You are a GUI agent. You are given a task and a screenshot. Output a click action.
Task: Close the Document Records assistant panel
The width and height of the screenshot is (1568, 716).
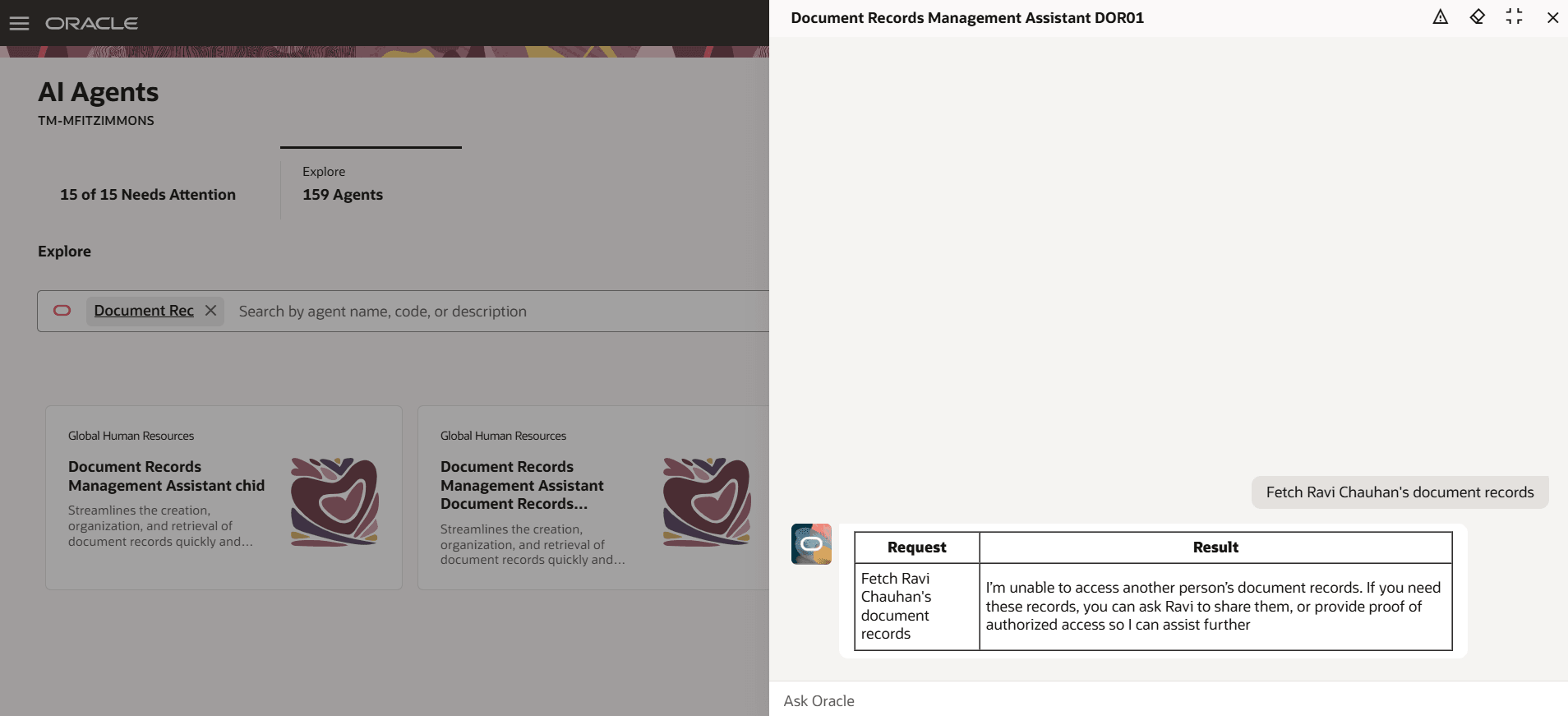tap(1552, 17)
